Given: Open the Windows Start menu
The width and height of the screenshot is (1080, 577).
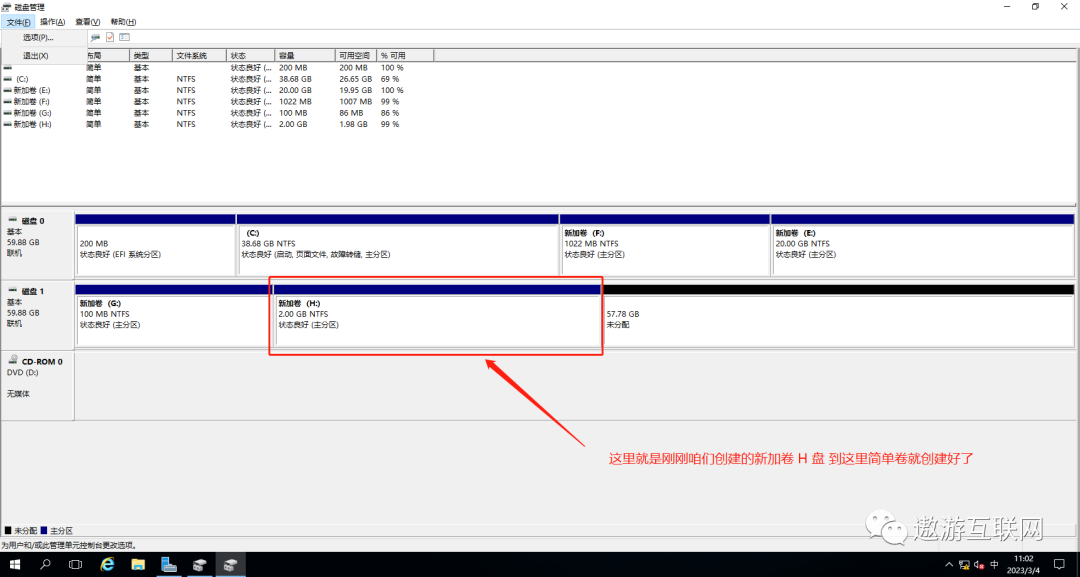Looking at the screenshot, I should point(14,565).
